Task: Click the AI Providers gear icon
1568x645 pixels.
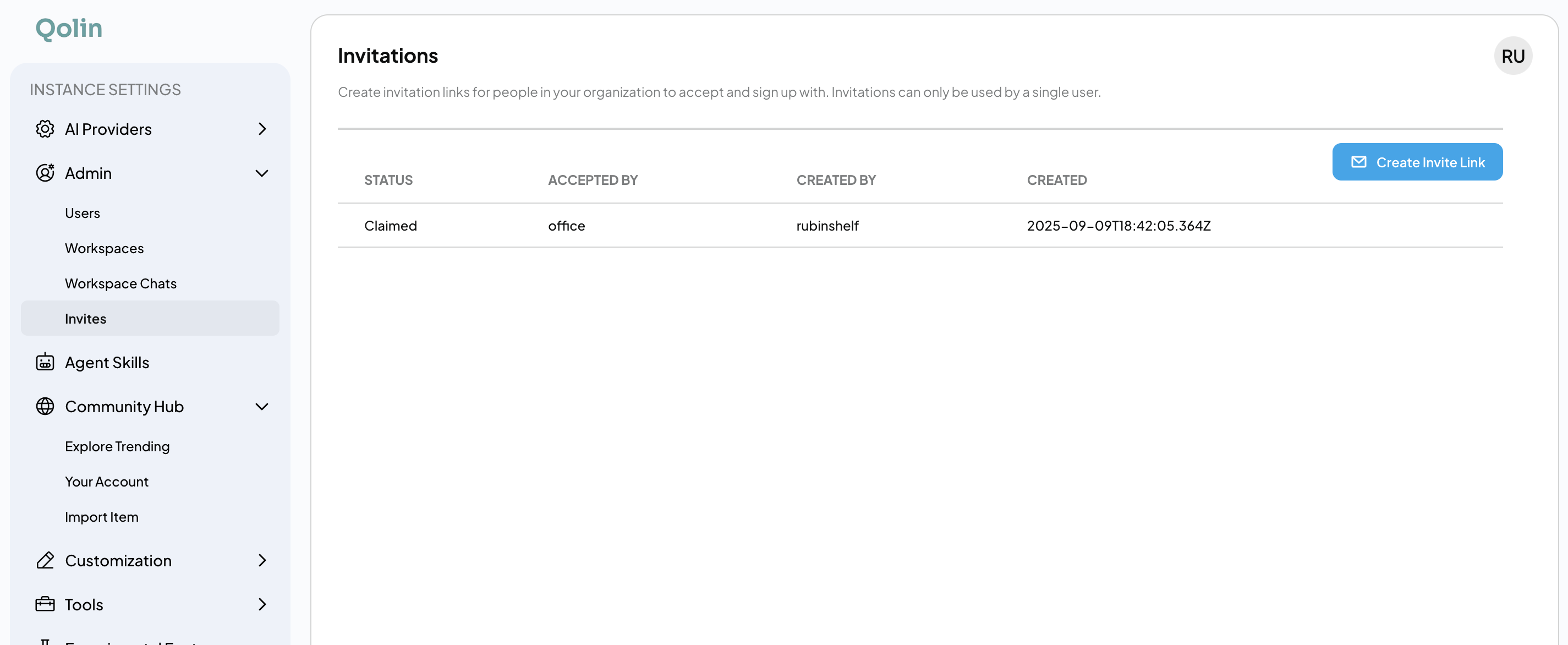Action: pos(45,129)
